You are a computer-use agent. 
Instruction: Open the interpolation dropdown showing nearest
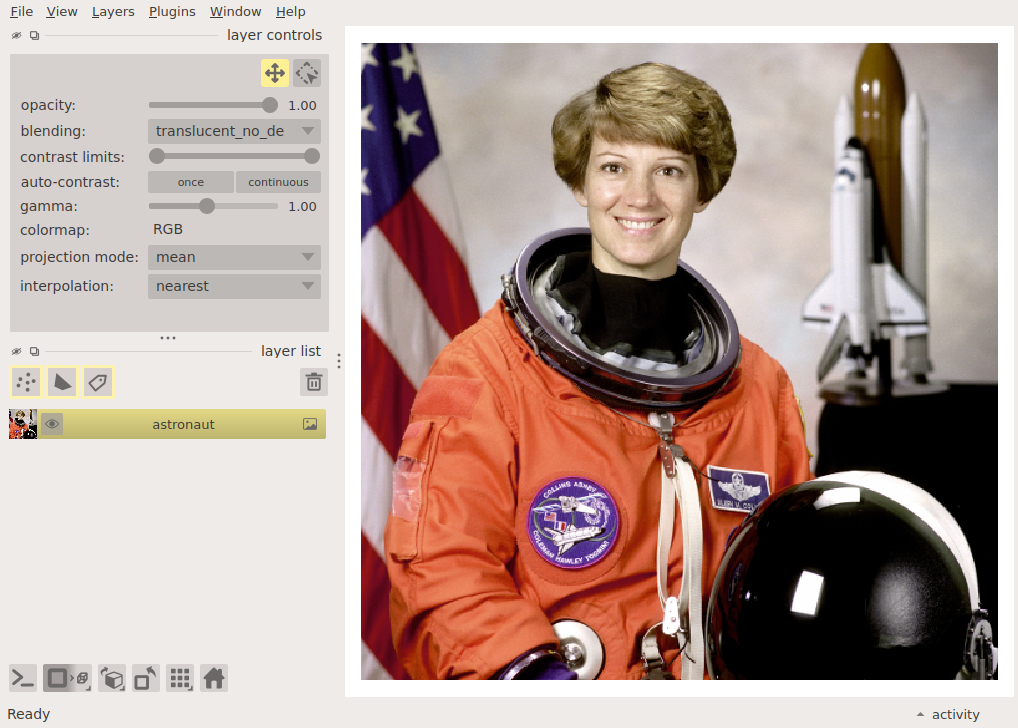coord(234,286)
